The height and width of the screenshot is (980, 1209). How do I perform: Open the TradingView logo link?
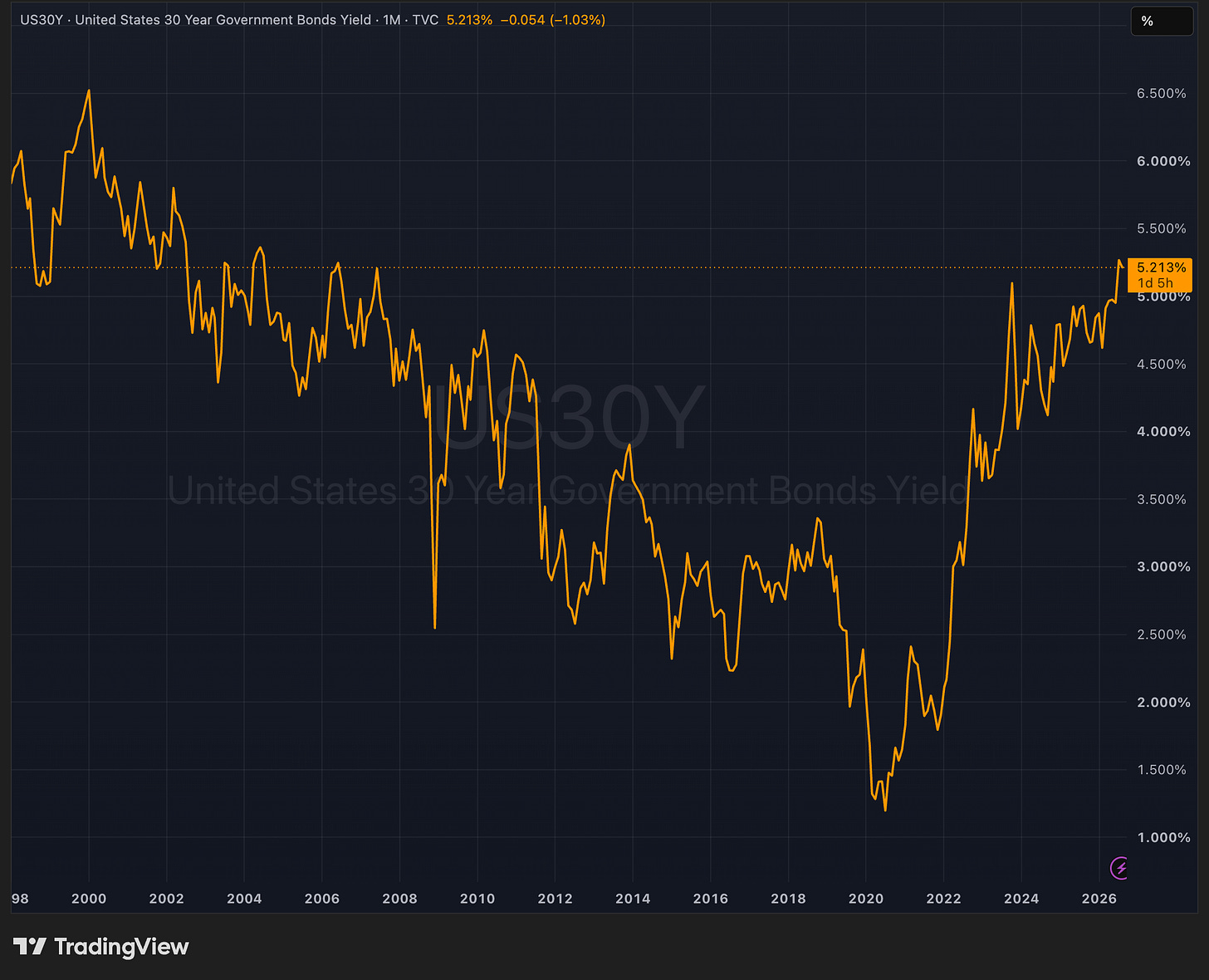tap(101, 947)
